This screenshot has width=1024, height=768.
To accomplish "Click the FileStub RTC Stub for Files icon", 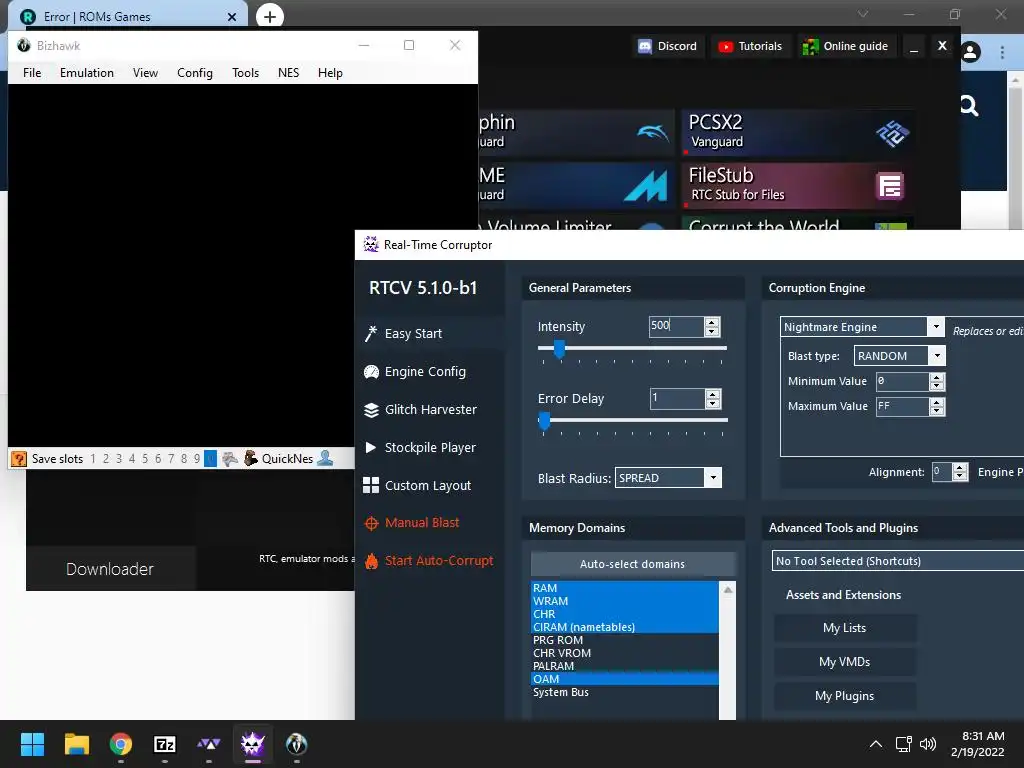I will 889,186.
